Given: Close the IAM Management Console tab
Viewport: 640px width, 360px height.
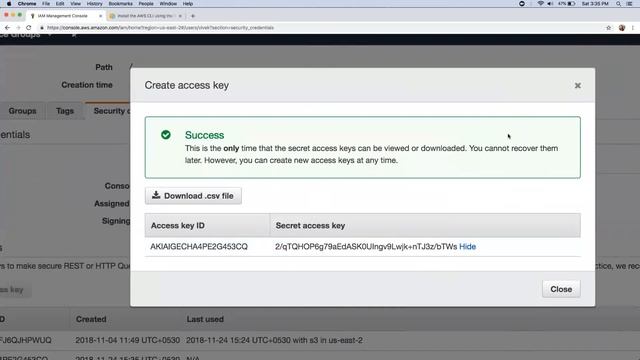Looking at the screenshot, I should (x=100, y=16).
